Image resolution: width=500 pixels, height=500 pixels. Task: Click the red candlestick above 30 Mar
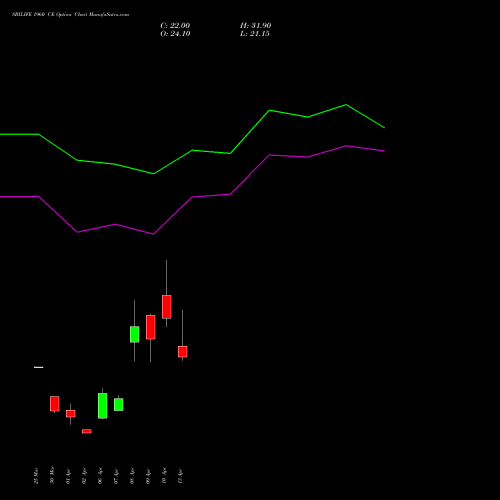[55, 404]
